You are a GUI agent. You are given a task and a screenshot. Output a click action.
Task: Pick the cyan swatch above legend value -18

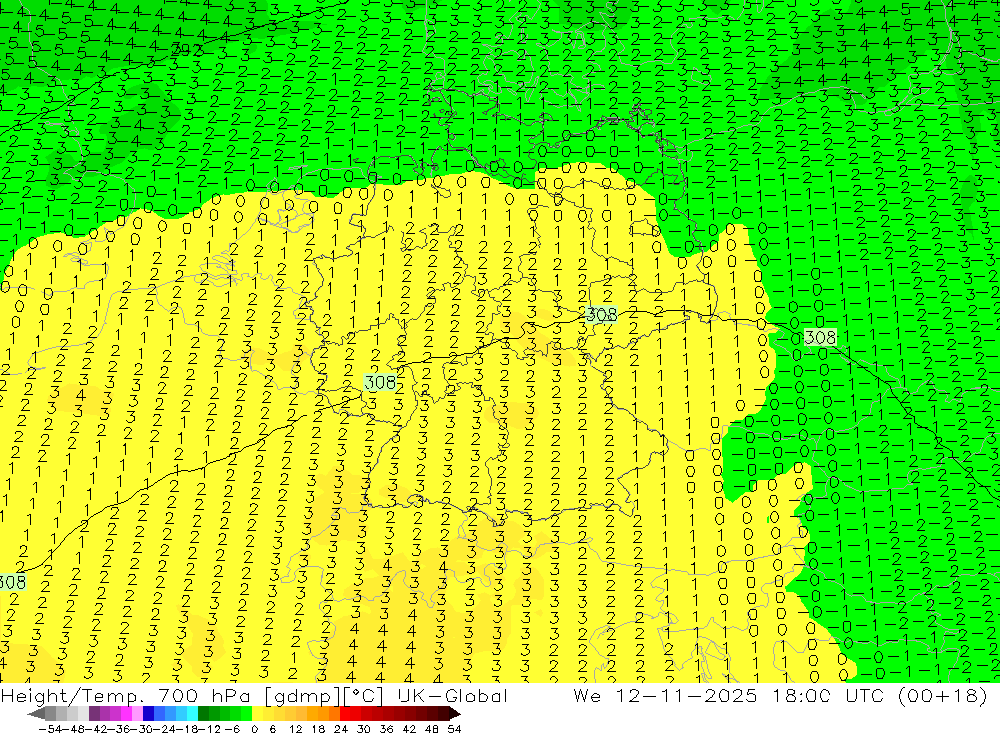tap(192, 713)
